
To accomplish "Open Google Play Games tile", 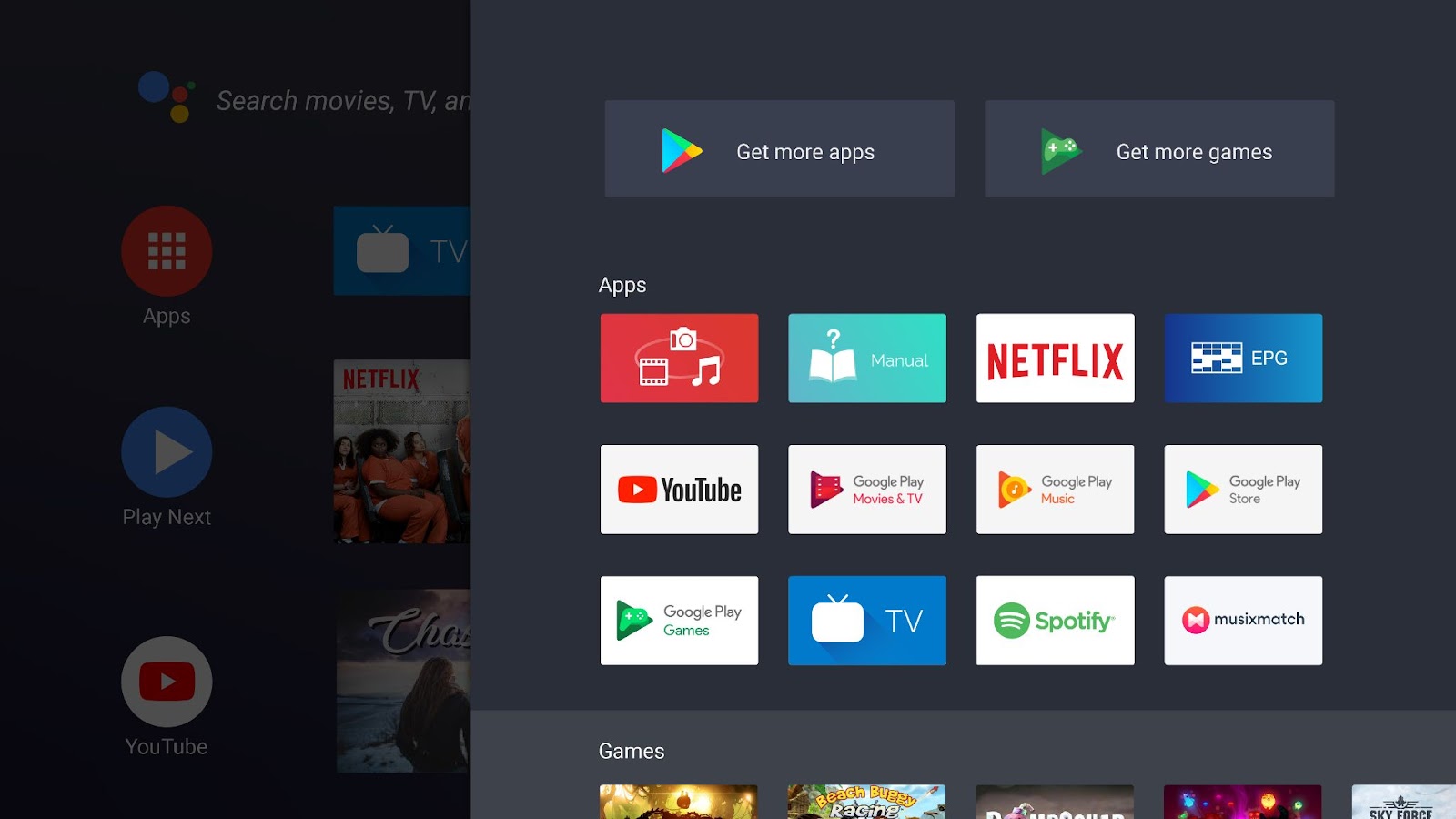I will click(679, 621).
